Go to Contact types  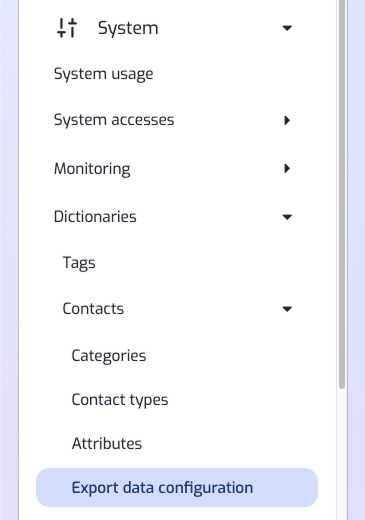pyautogui.click(x=120, y=400)
